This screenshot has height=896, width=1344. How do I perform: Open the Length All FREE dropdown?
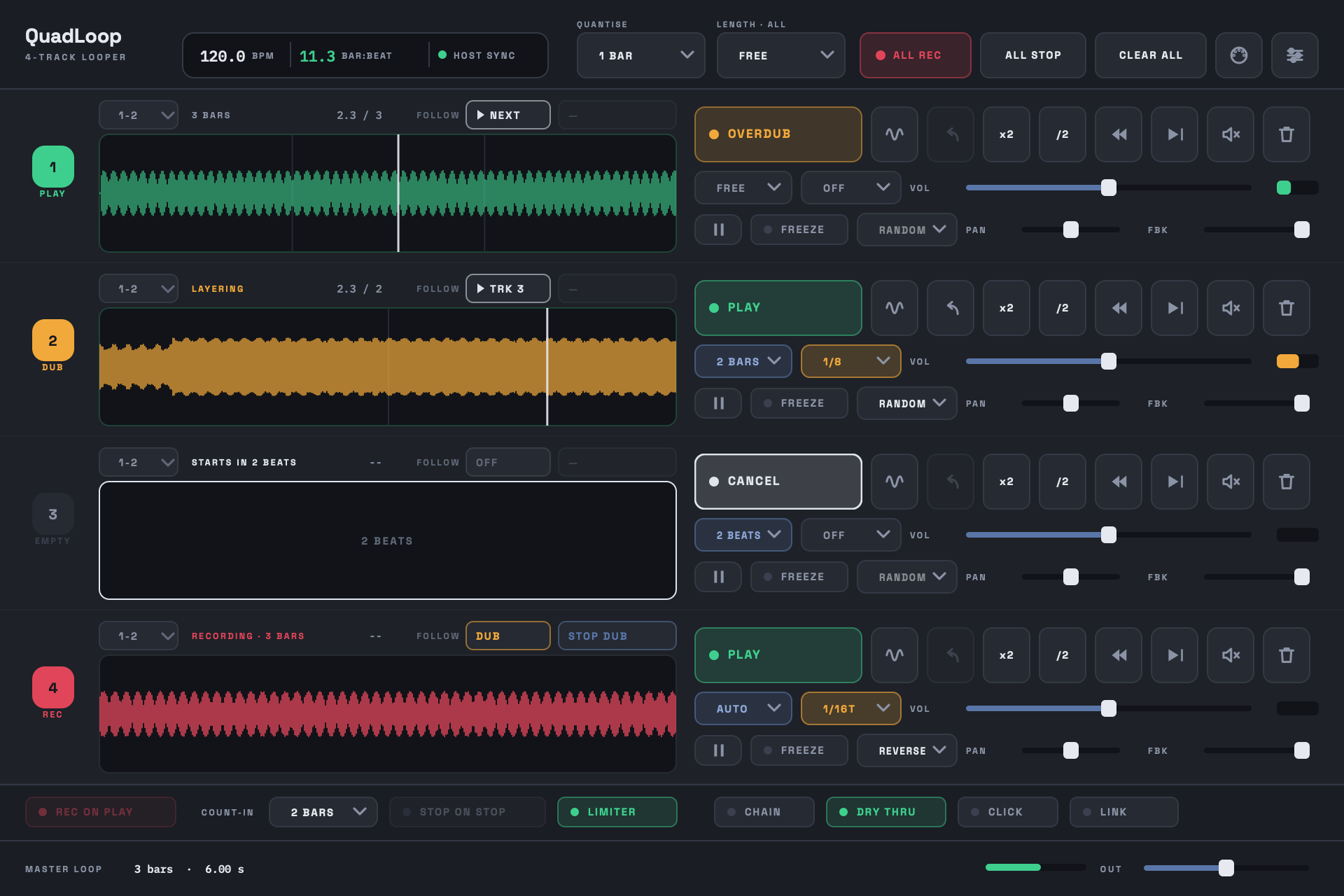(780, 55)
